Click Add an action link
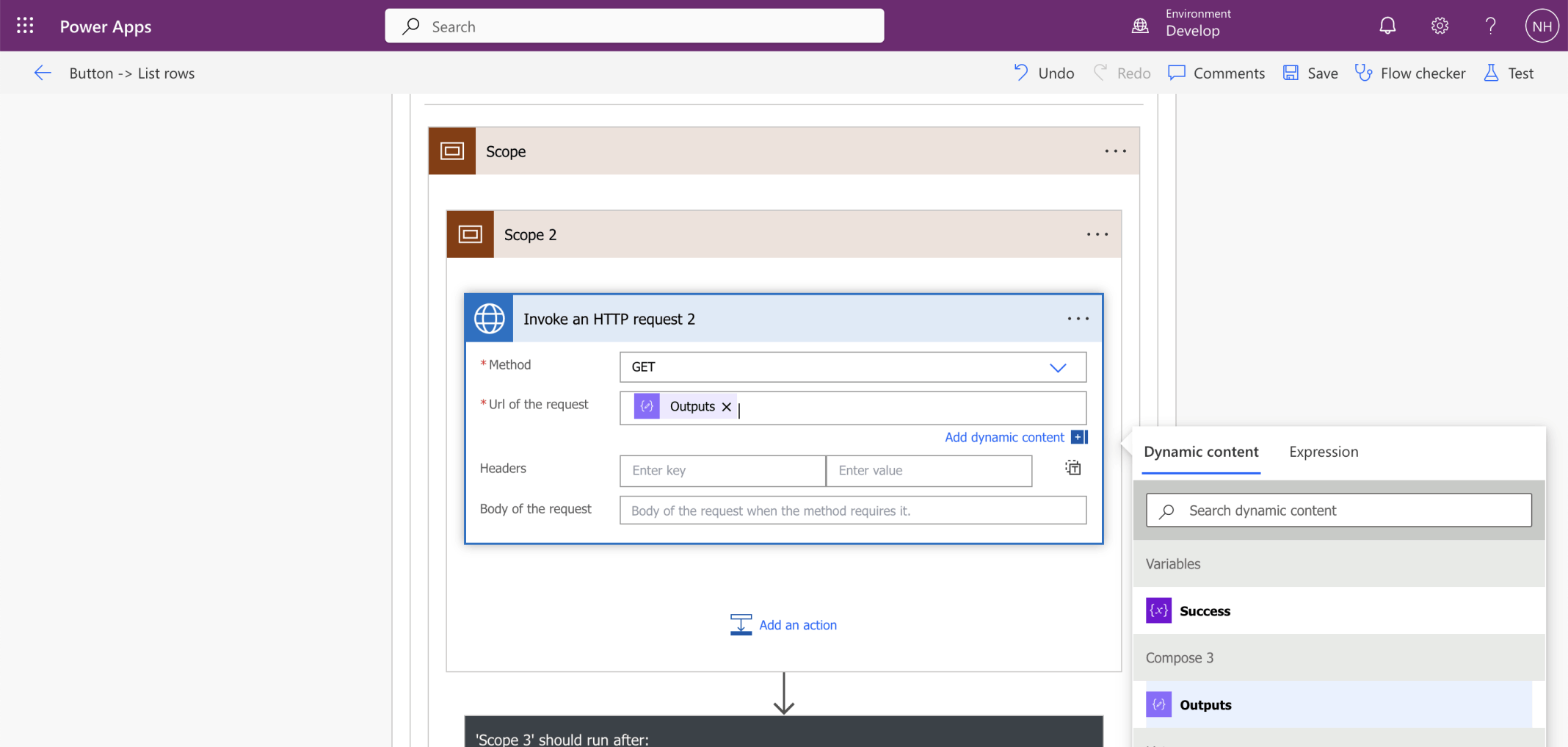The width and height of the screenshot is (1568, 747). point(798,625)
